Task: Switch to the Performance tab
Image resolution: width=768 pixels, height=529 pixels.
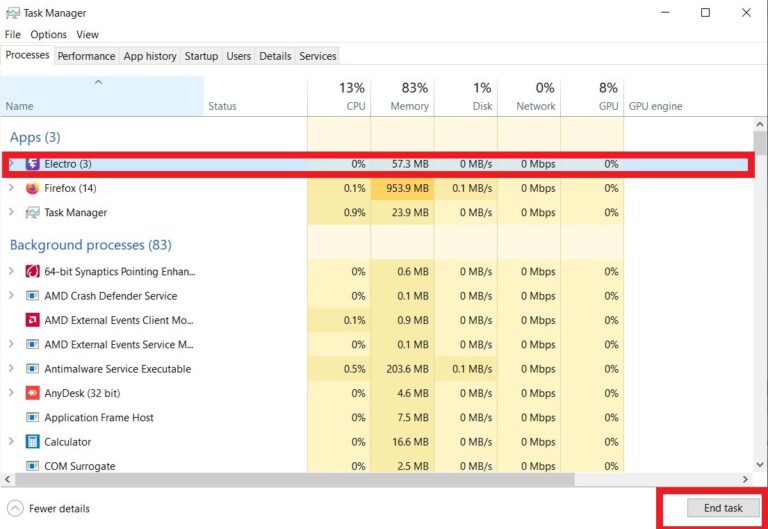Action: [x=86, y=56]
